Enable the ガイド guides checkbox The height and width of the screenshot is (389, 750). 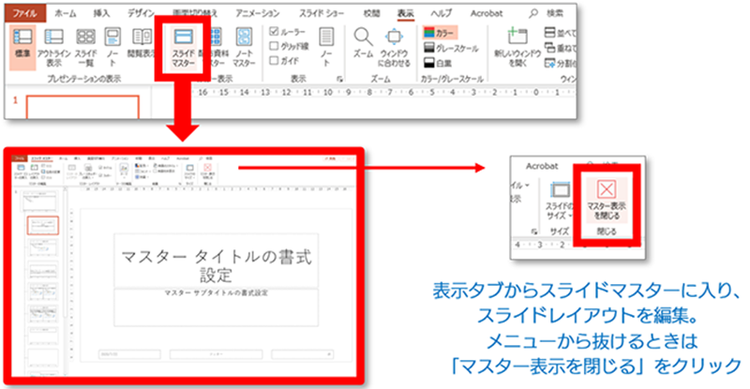point(274,60)
